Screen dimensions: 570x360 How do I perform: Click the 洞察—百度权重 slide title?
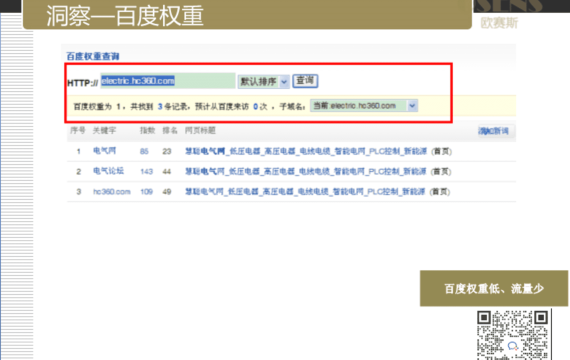124,16
